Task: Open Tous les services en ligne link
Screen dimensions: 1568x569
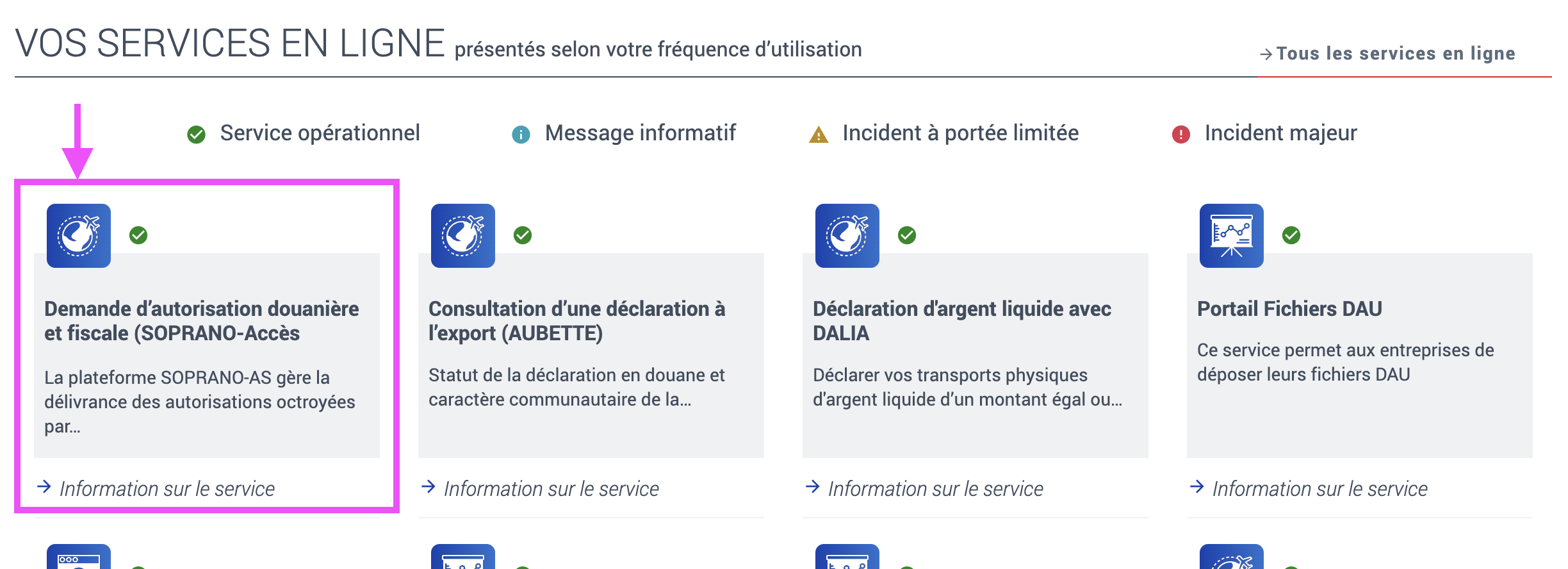Action: pos(1395,54)
